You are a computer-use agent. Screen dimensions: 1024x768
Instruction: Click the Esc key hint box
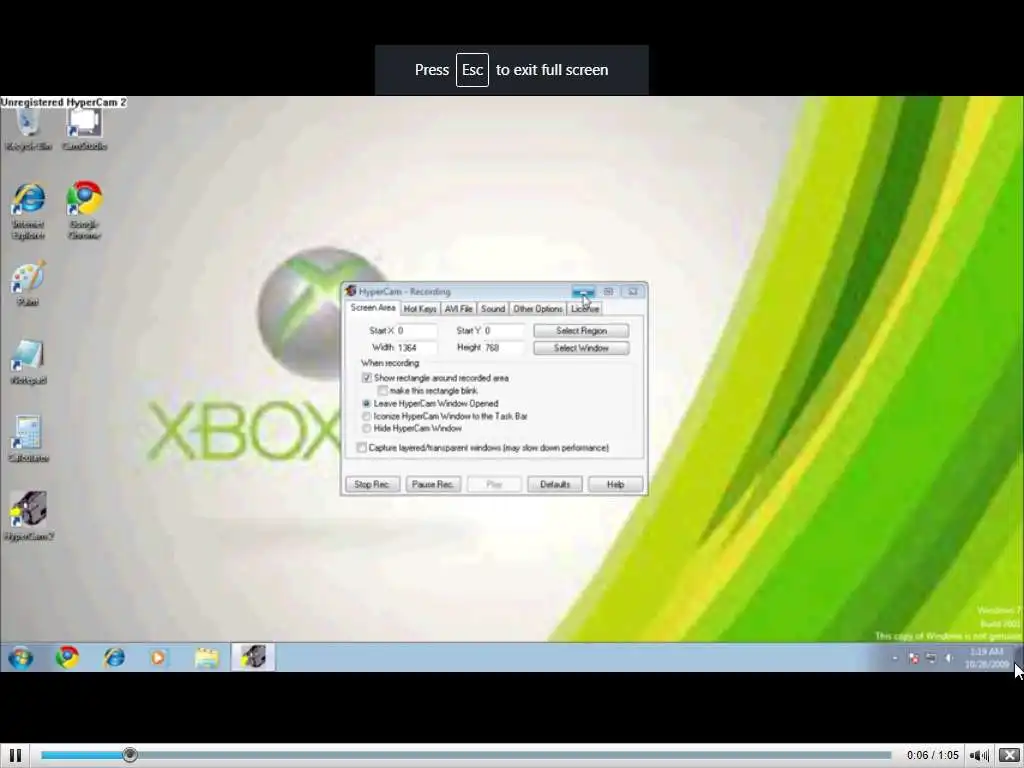coord(472,70)
